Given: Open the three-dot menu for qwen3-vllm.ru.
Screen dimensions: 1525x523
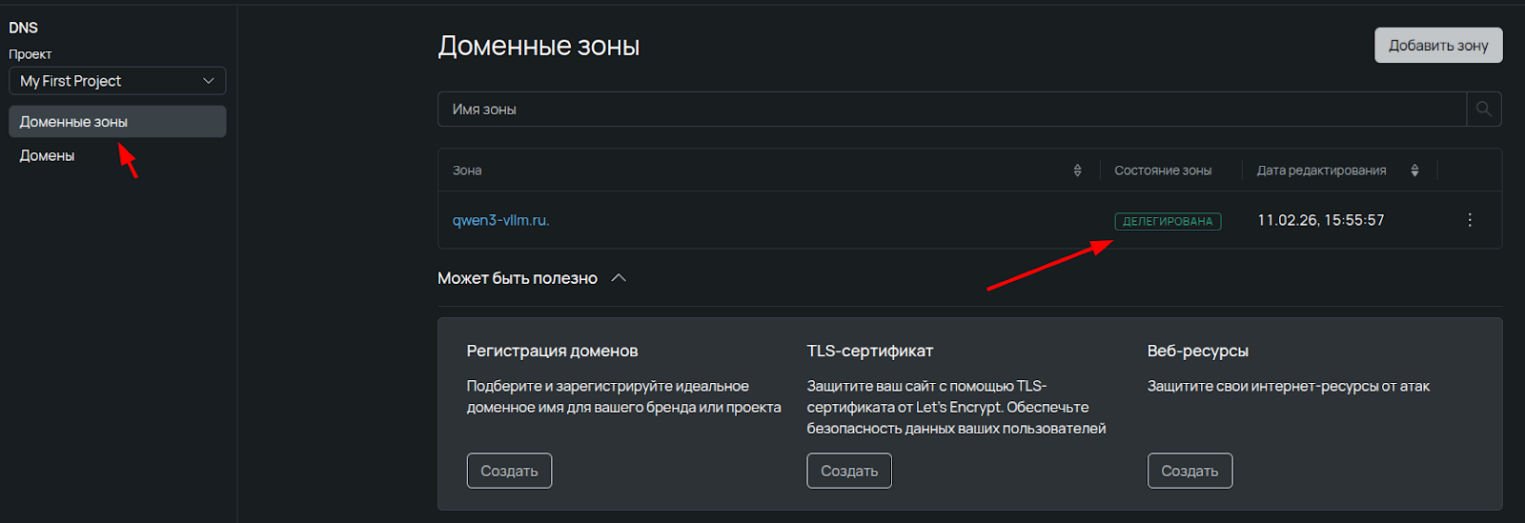Looking at the screenshot, I should point(1469,220).
